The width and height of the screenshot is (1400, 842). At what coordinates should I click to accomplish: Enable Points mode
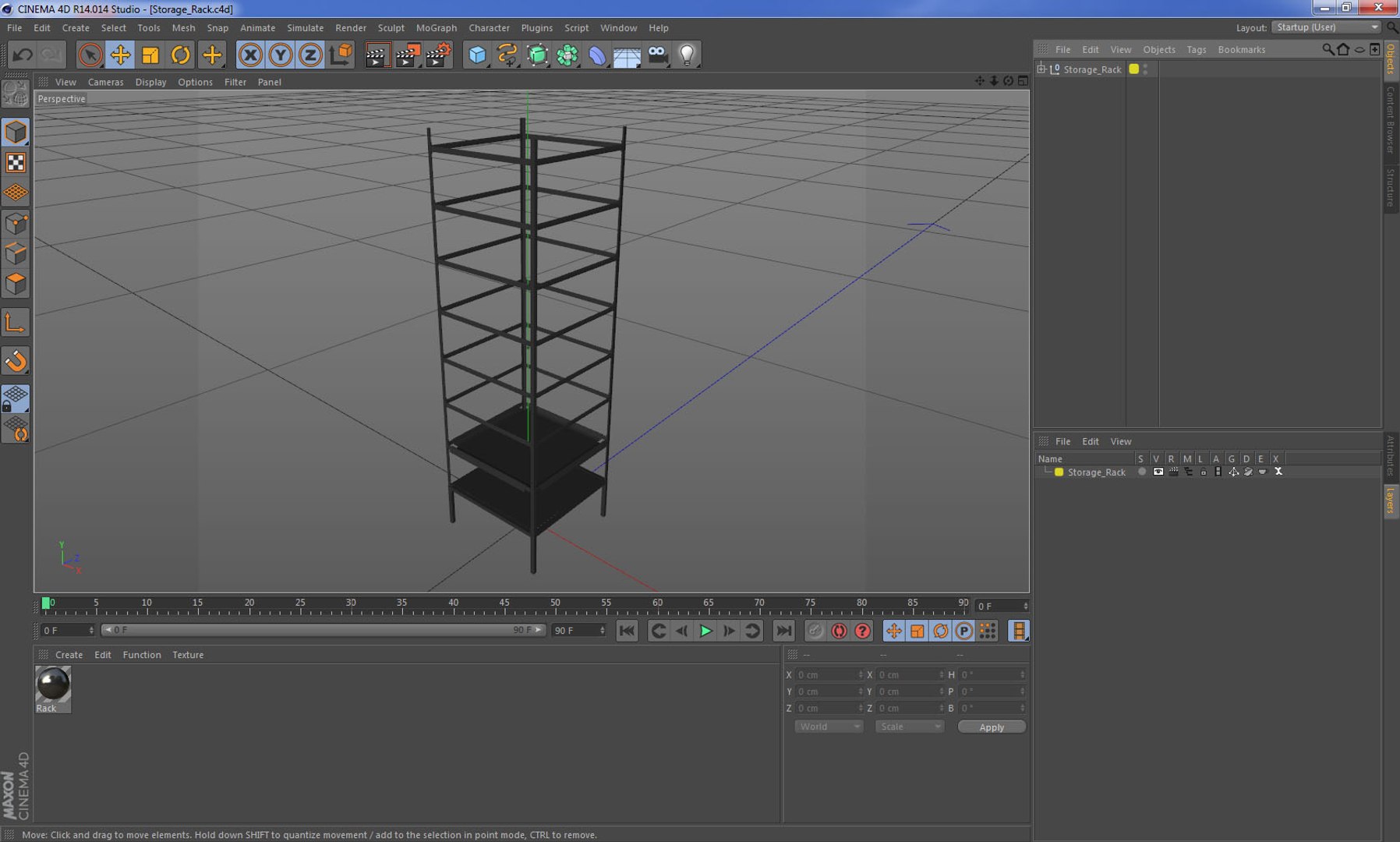pyautogui.click(x=16, y=224)
